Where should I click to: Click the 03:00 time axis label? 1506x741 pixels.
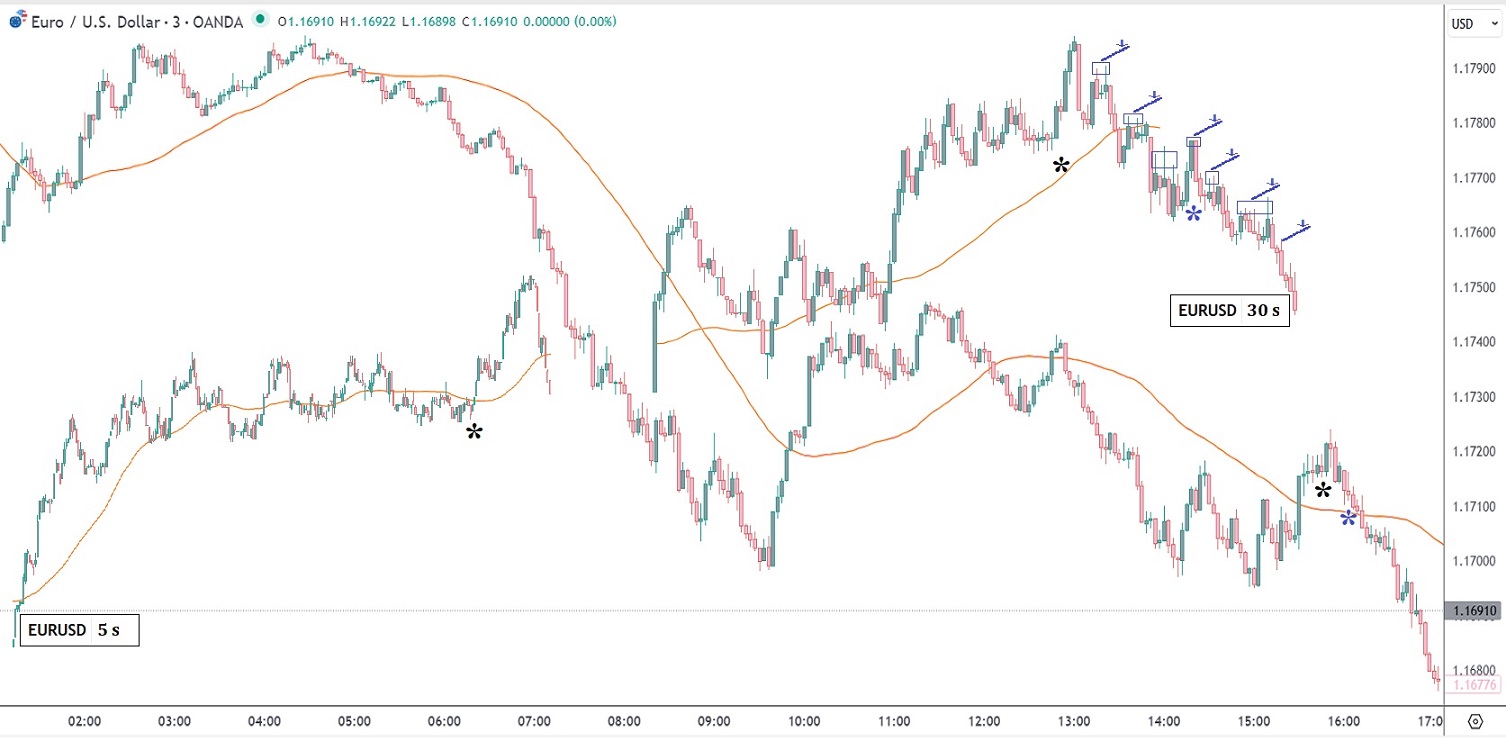(x=174, y=721)
